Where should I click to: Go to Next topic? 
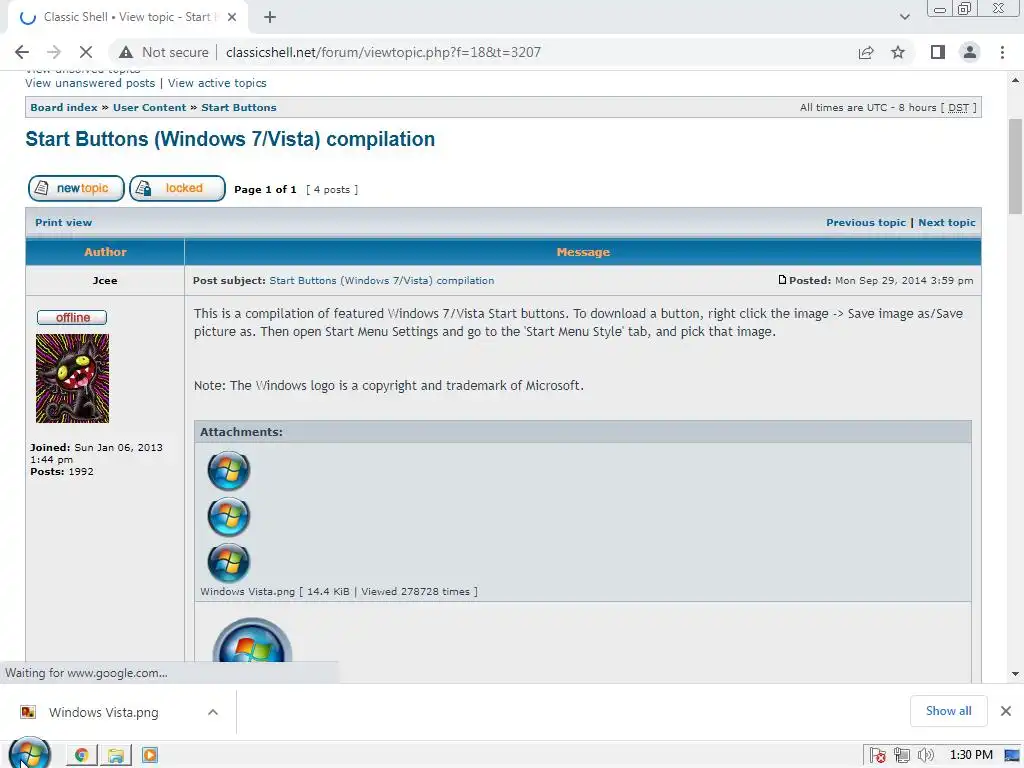point(946,222)
